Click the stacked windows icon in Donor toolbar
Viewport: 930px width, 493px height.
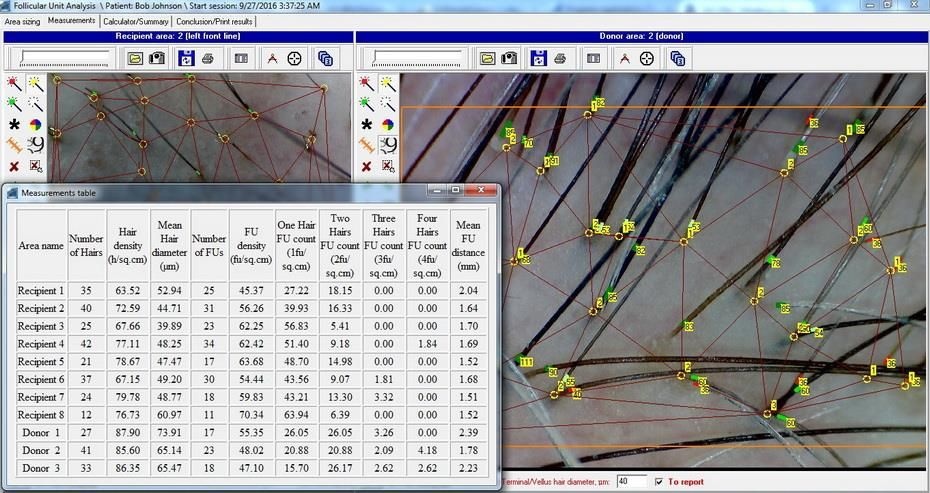(677, 58)
